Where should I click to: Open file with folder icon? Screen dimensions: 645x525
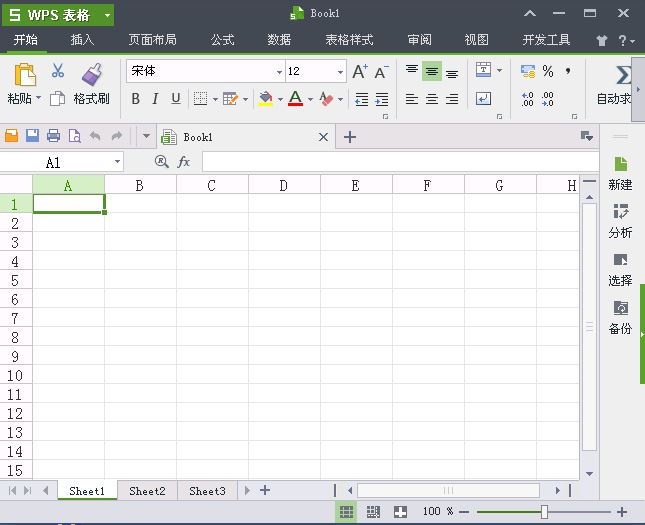(12, 135)
